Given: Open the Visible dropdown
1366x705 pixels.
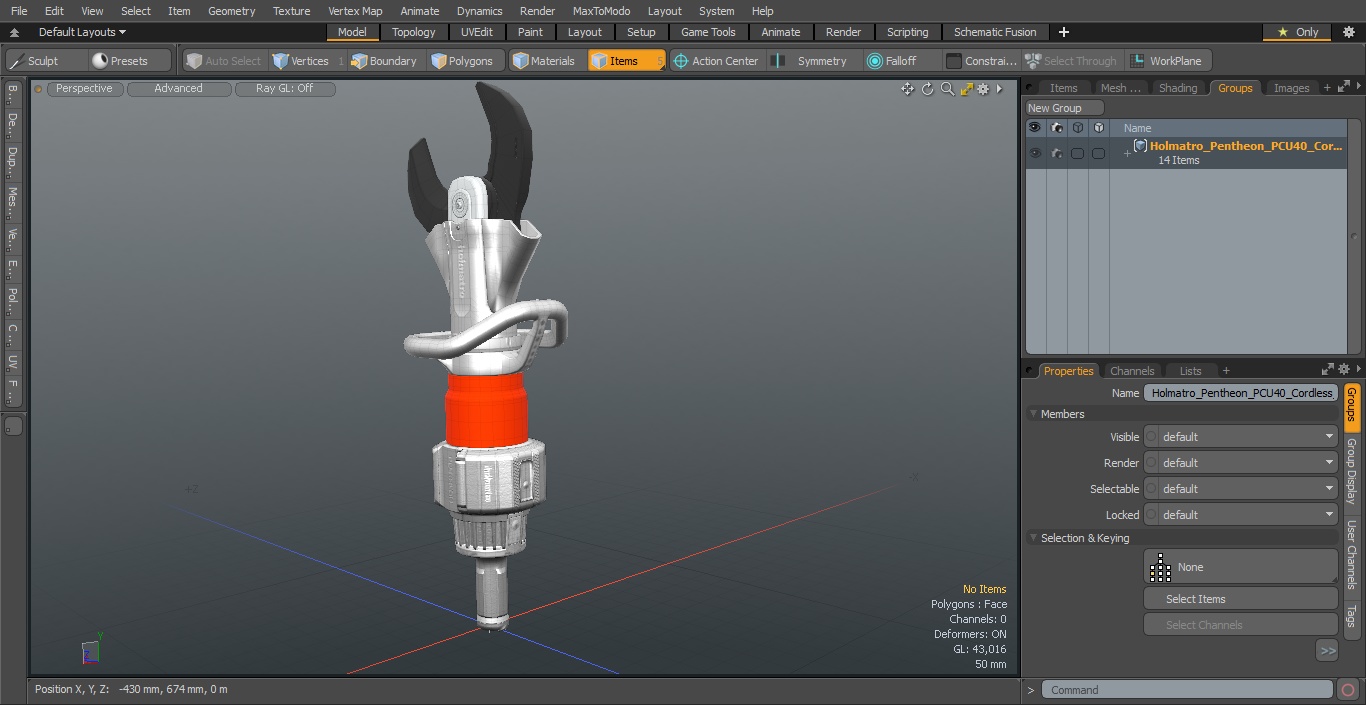Looking at the screenshot, I should pyautogui.click(x=1240, y=437).
